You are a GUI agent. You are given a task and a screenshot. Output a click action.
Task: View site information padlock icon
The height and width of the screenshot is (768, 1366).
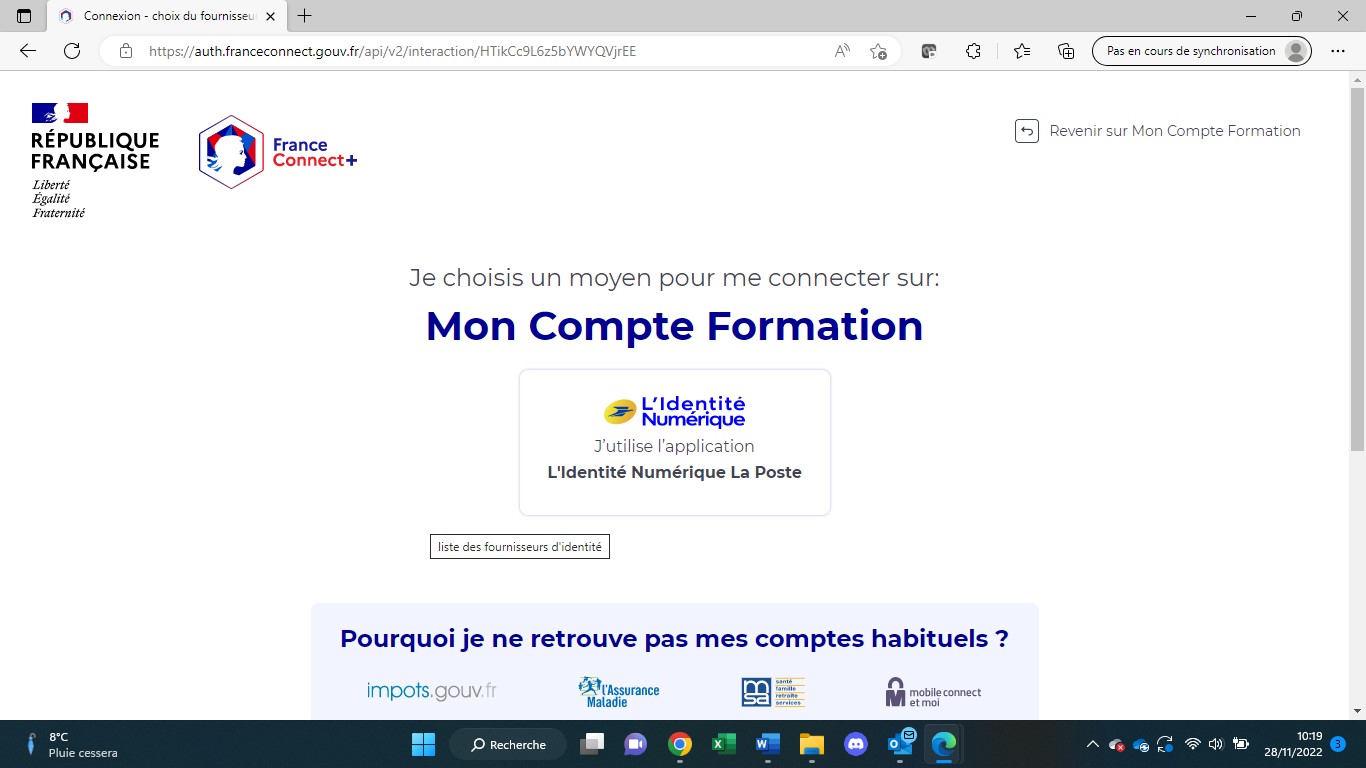(x=126, y=51)
